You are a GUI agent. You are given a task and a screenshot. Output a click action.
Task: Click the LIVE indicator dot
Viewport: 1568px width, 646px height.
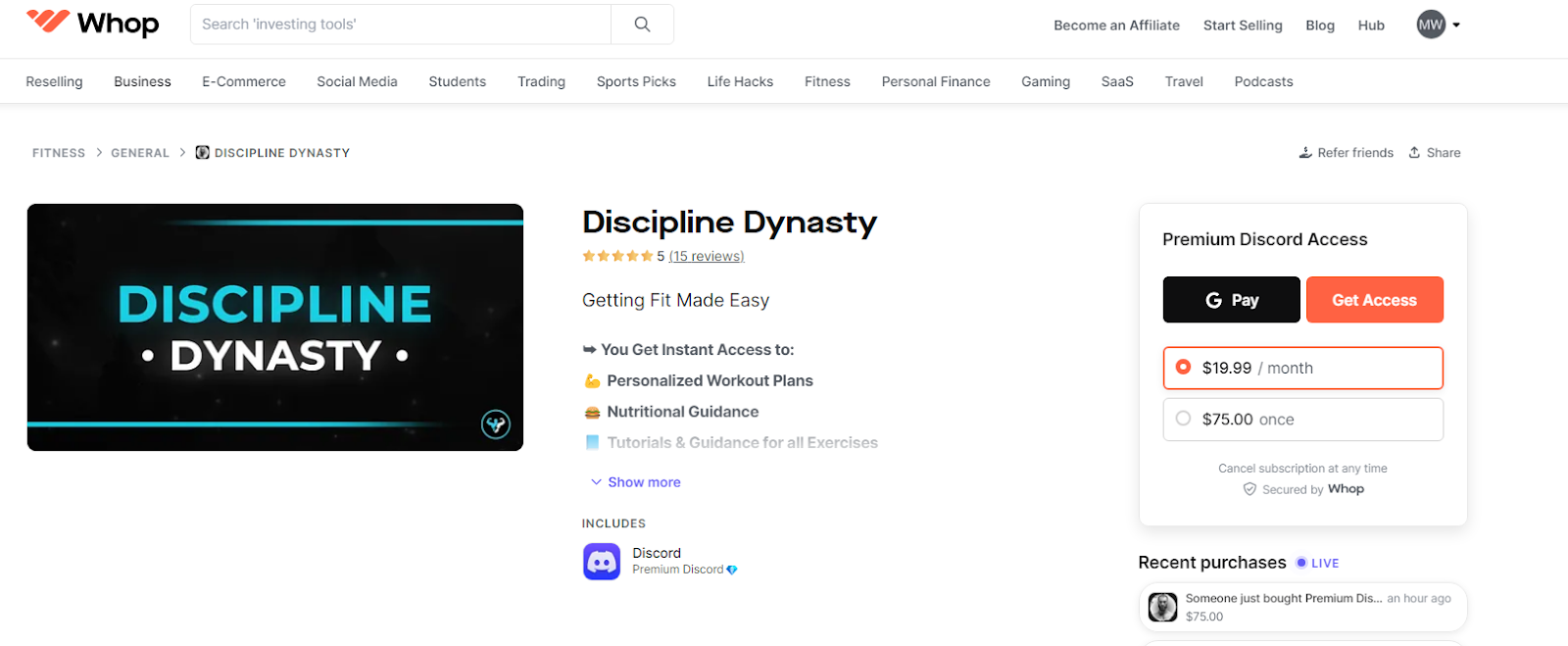pyautogui.click(x=1301, y=563)
